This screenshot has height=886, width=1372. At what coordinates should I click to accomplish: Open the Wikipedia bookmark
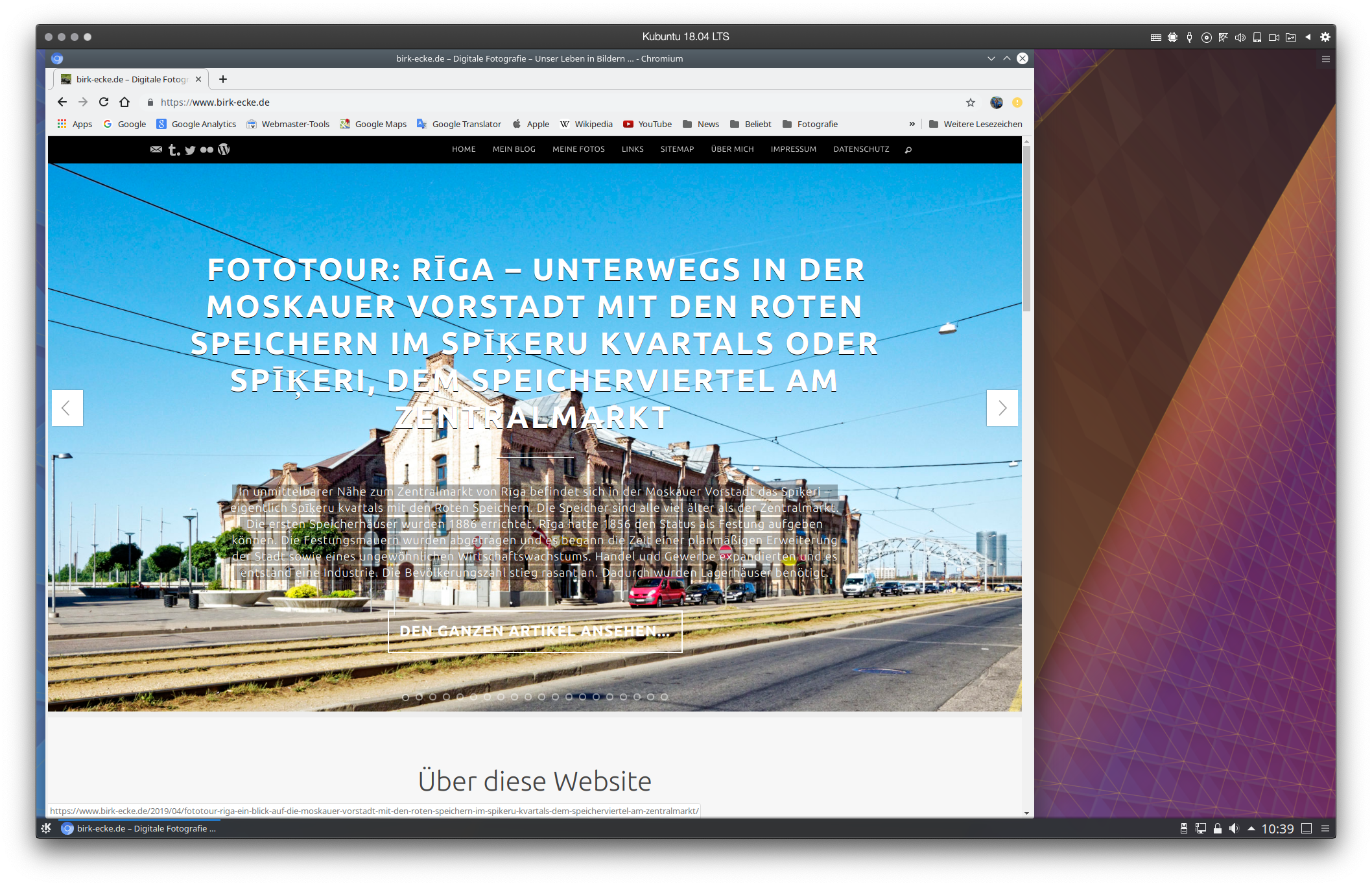click(x=586, y=124)
